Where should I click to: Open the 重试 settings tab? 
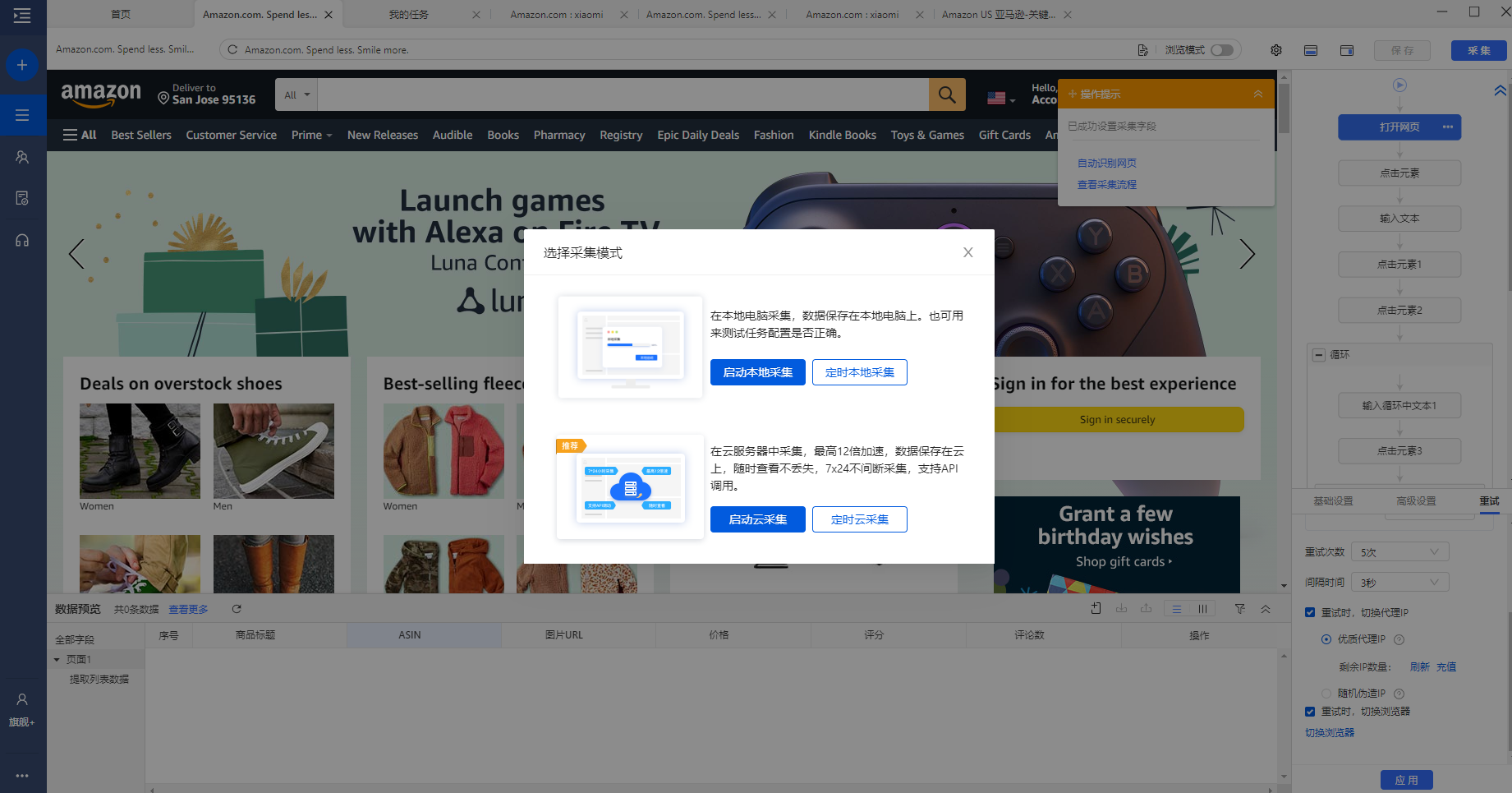1489,501
